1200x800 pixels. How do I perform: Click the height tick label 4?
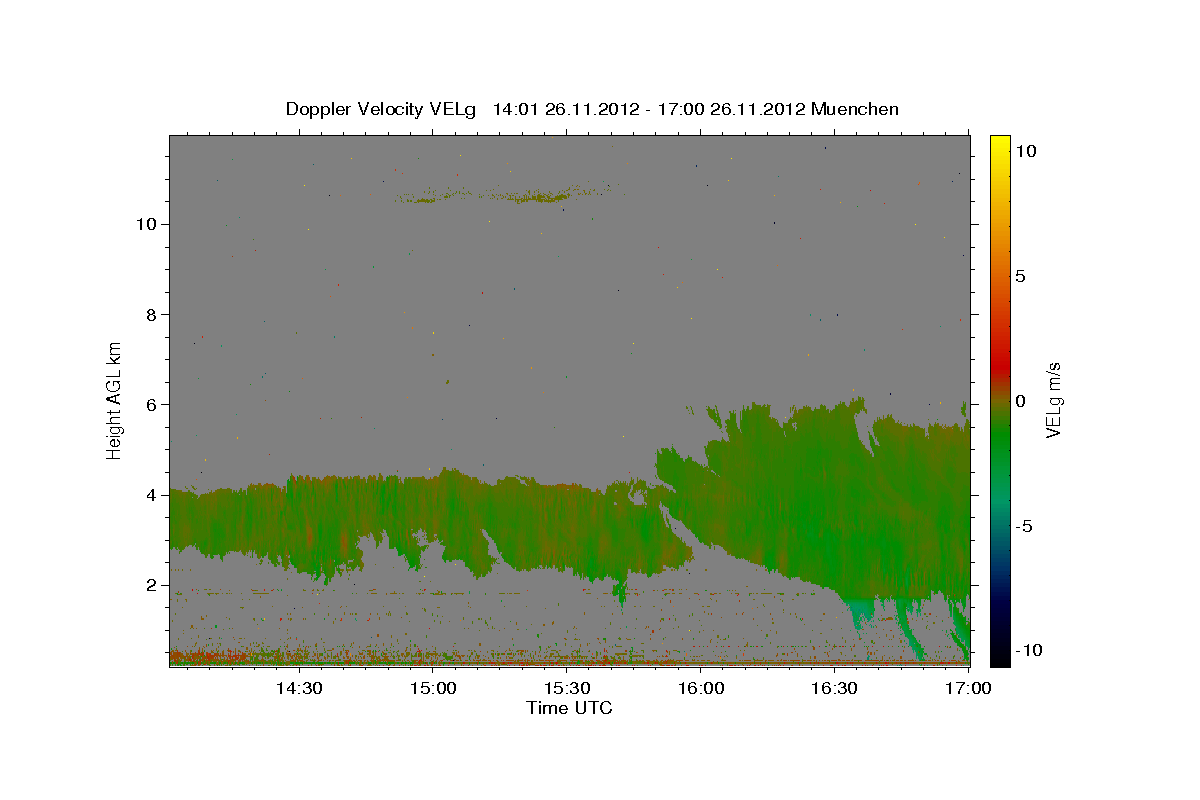pos(149,495)
